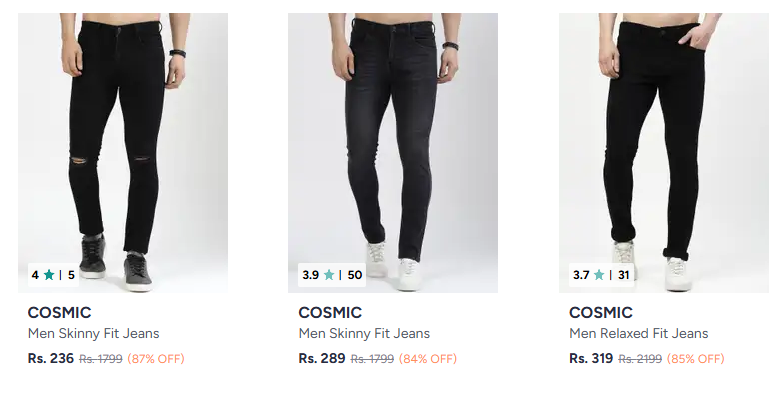This screenshot has width=783, height=402.
Task: Click the 84% OFF discount label
Action: point(427,359)
